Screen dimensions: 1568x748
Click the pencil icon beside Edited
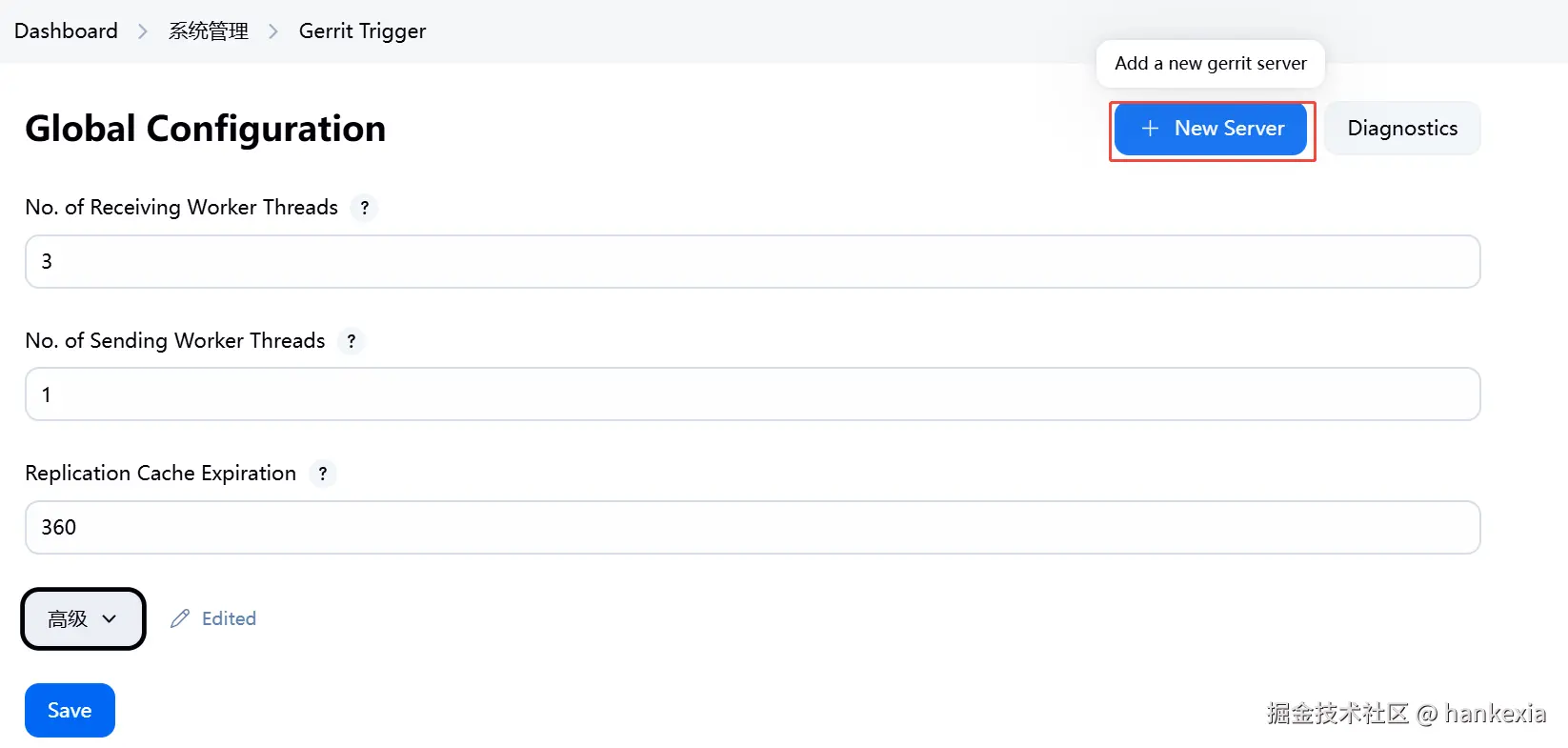coord(180,619)
